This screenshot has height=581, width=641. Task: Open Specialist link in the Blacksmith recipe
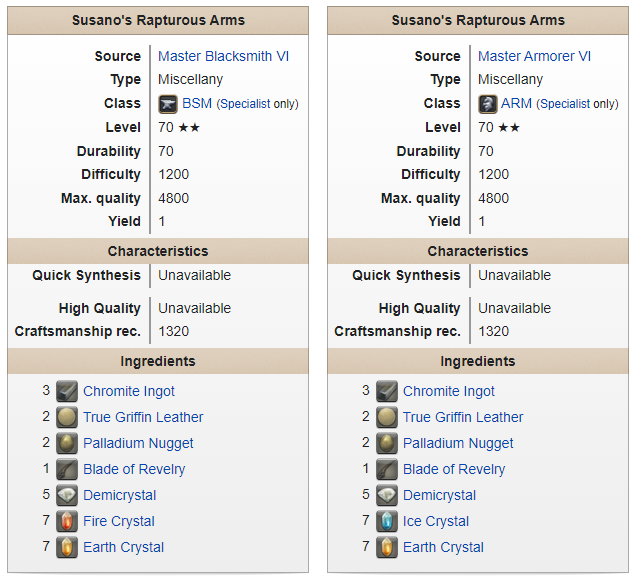pyautogui.click(x=245, y=104)
